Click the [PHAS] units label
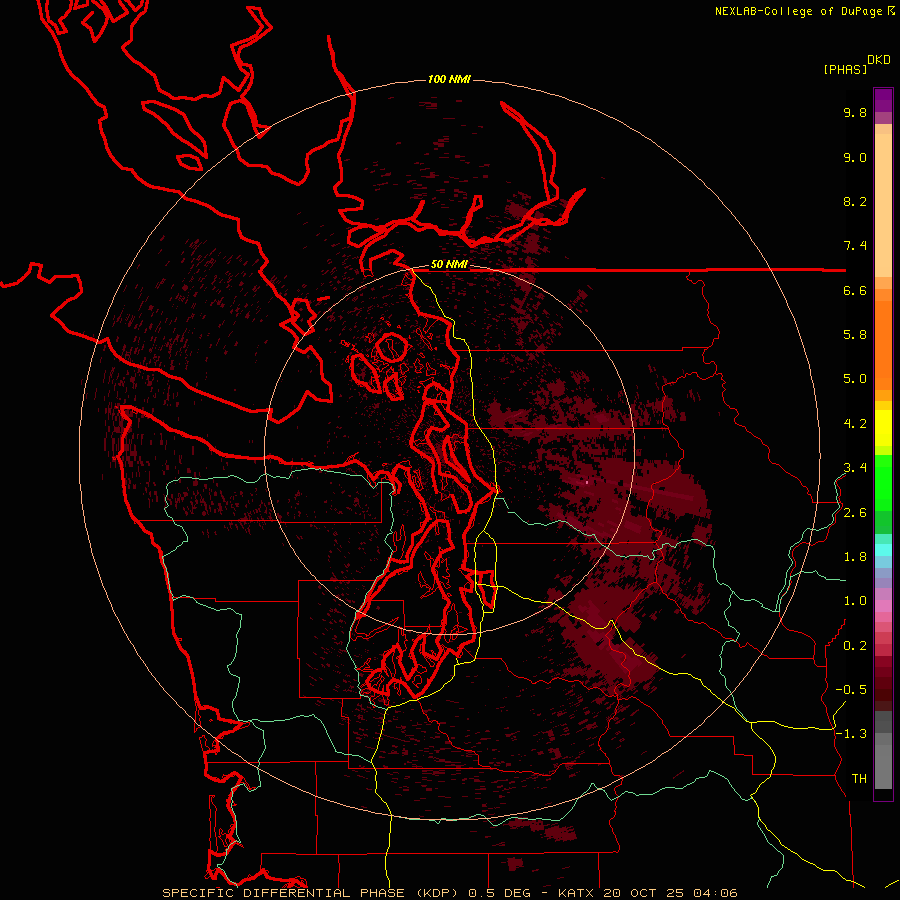 click(x=845, y=69)
